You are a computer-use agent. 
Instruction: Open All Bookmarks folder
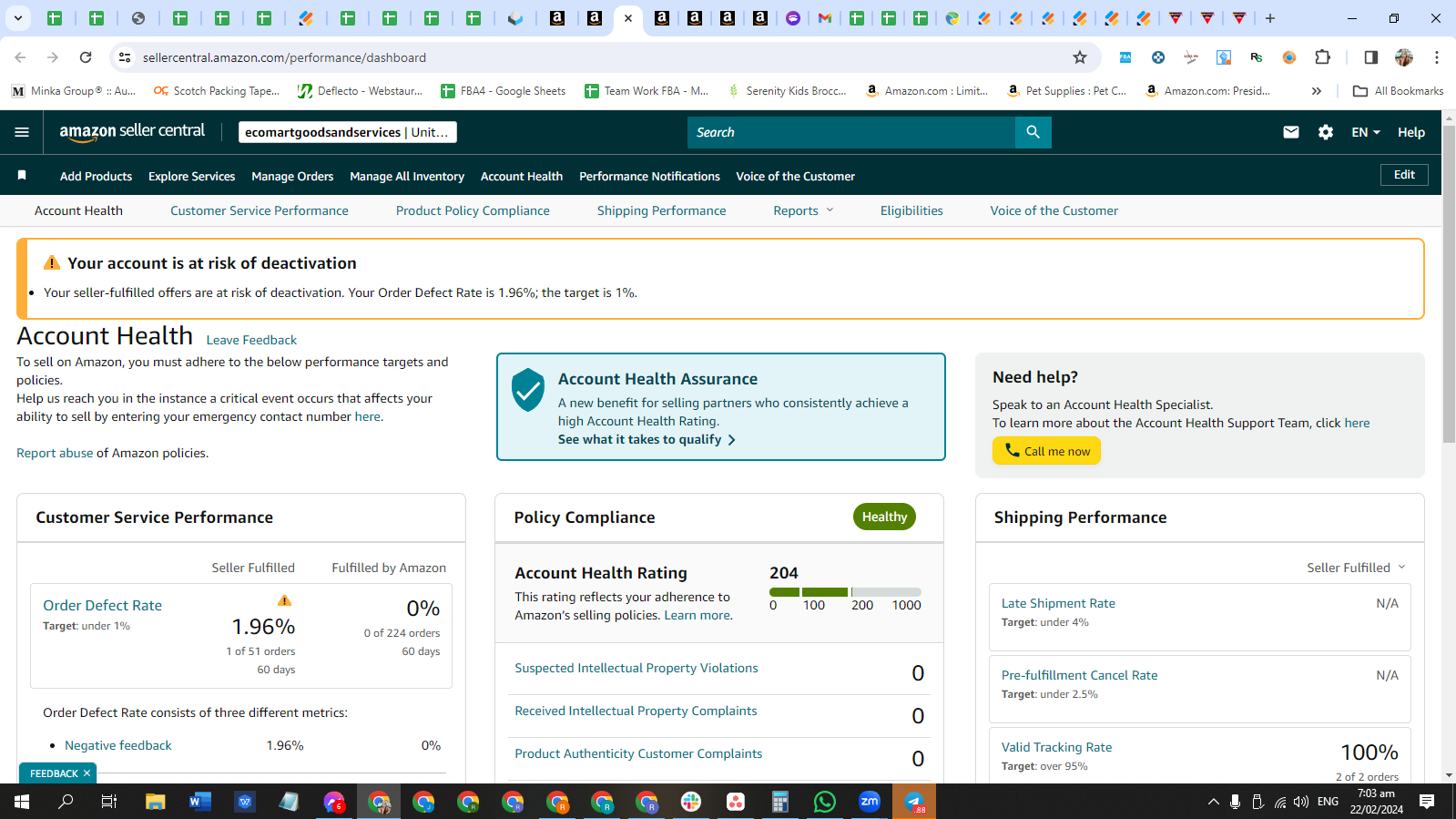1398,91
